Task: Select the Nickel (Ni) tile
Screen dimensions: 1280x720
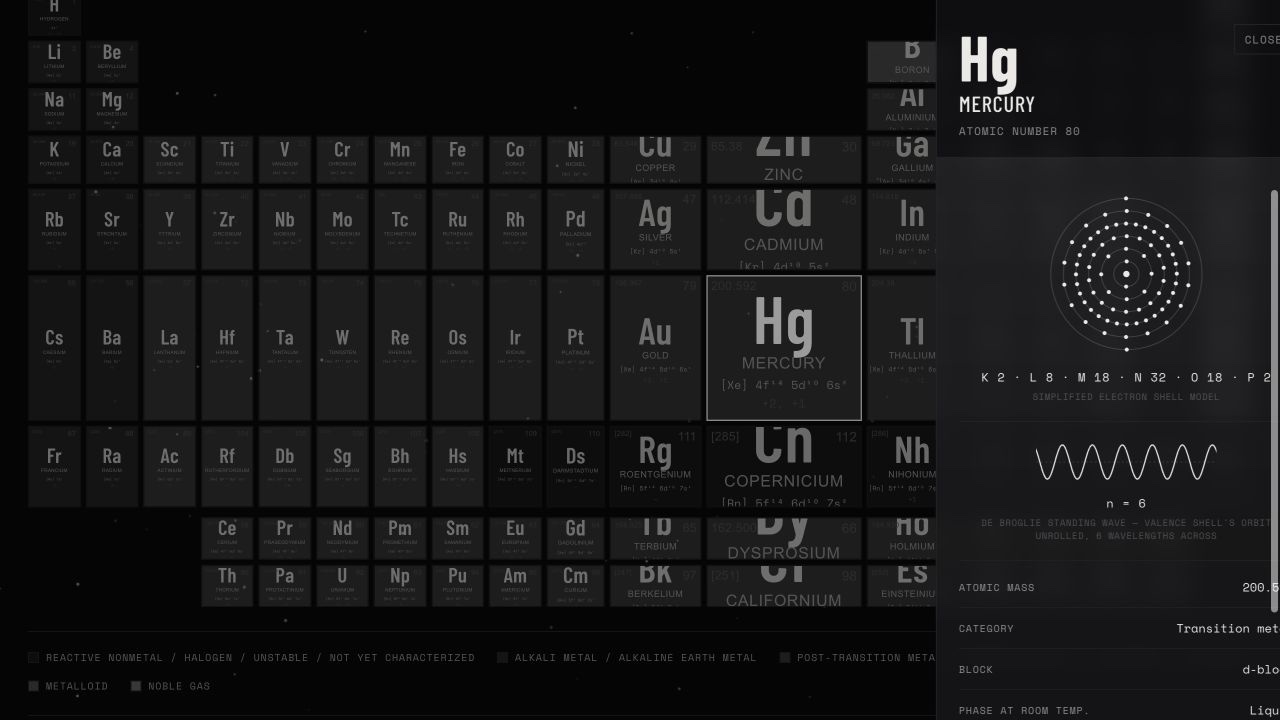Action: pos(575,160)
